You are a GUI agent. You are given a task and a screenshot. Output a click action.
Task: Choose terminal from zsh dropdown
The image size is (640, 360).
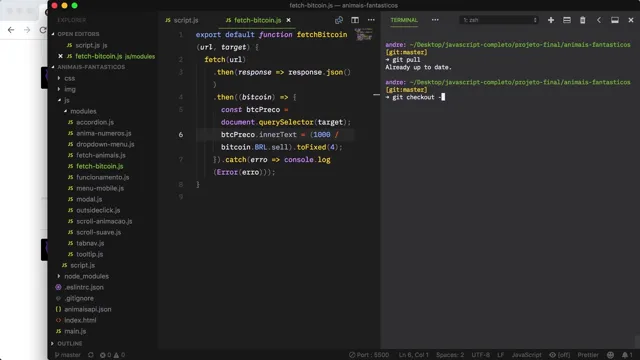click(x=499, y=20)
